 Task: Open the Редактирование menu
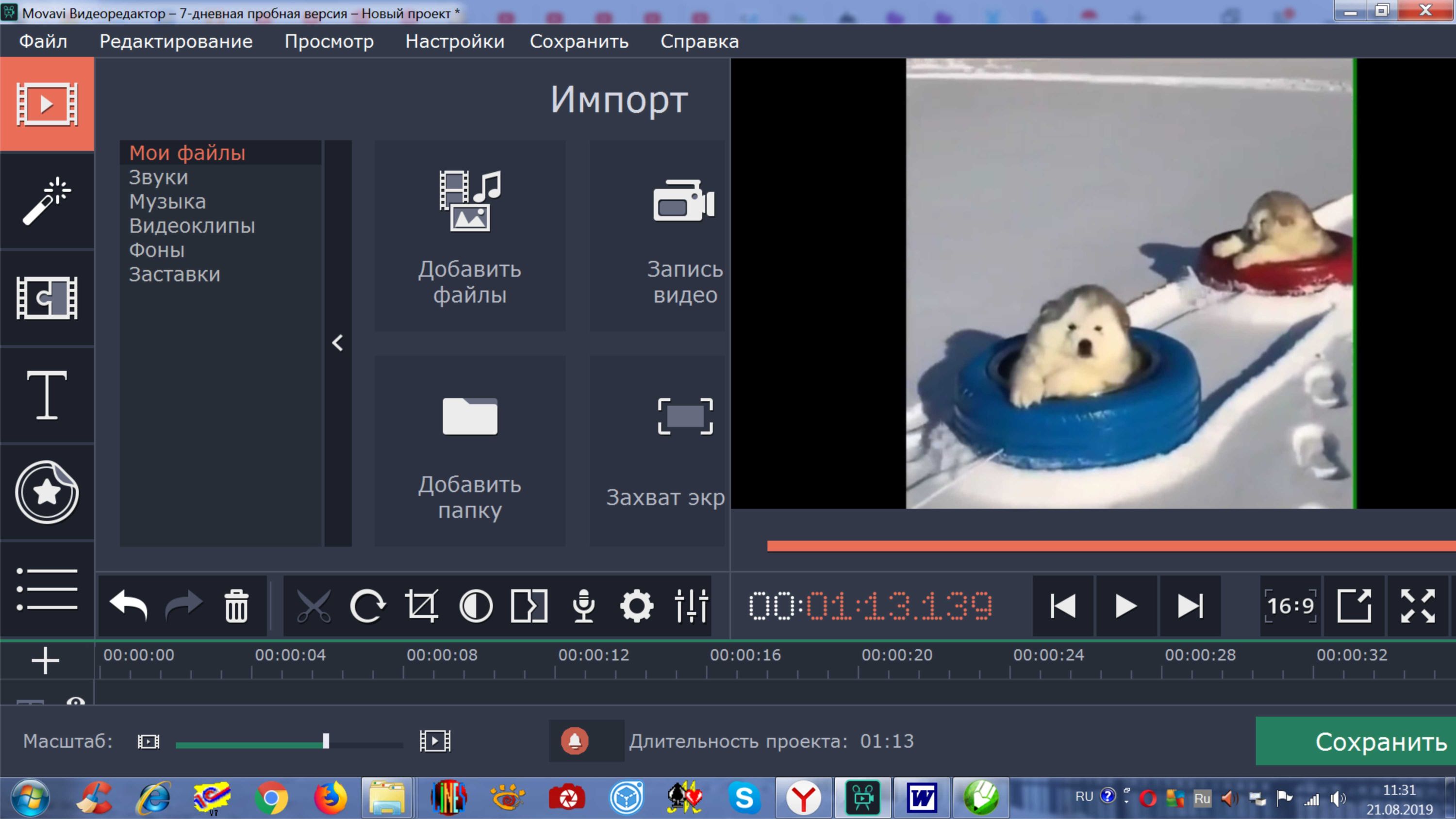click(176, 41)
